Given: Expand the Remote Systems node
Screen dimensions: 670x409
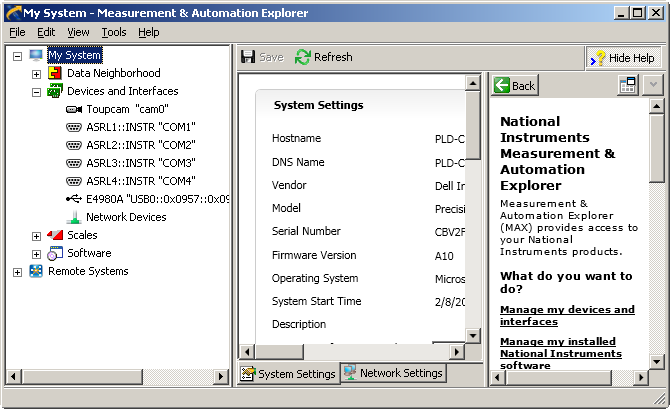Looking at the screenshot, I should [x=17, y=272].
